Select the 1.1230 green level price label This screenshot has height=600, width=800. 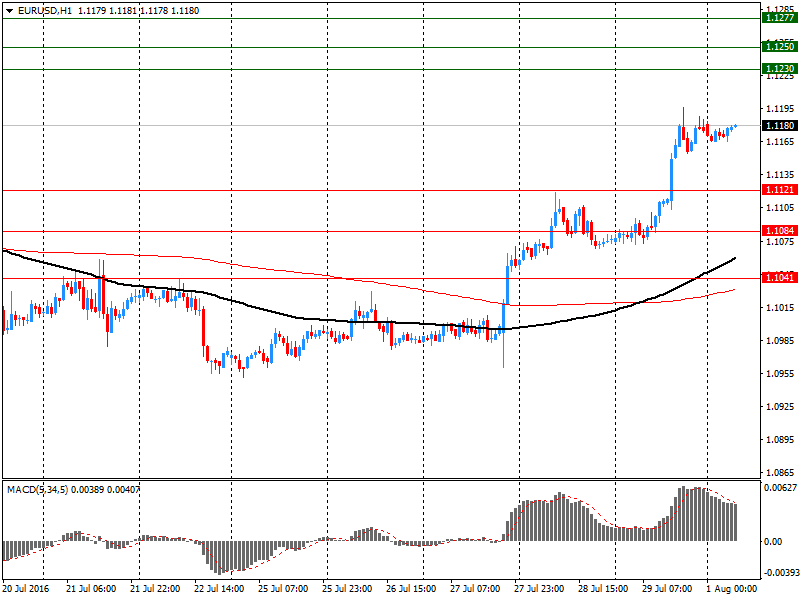[780, 69]
